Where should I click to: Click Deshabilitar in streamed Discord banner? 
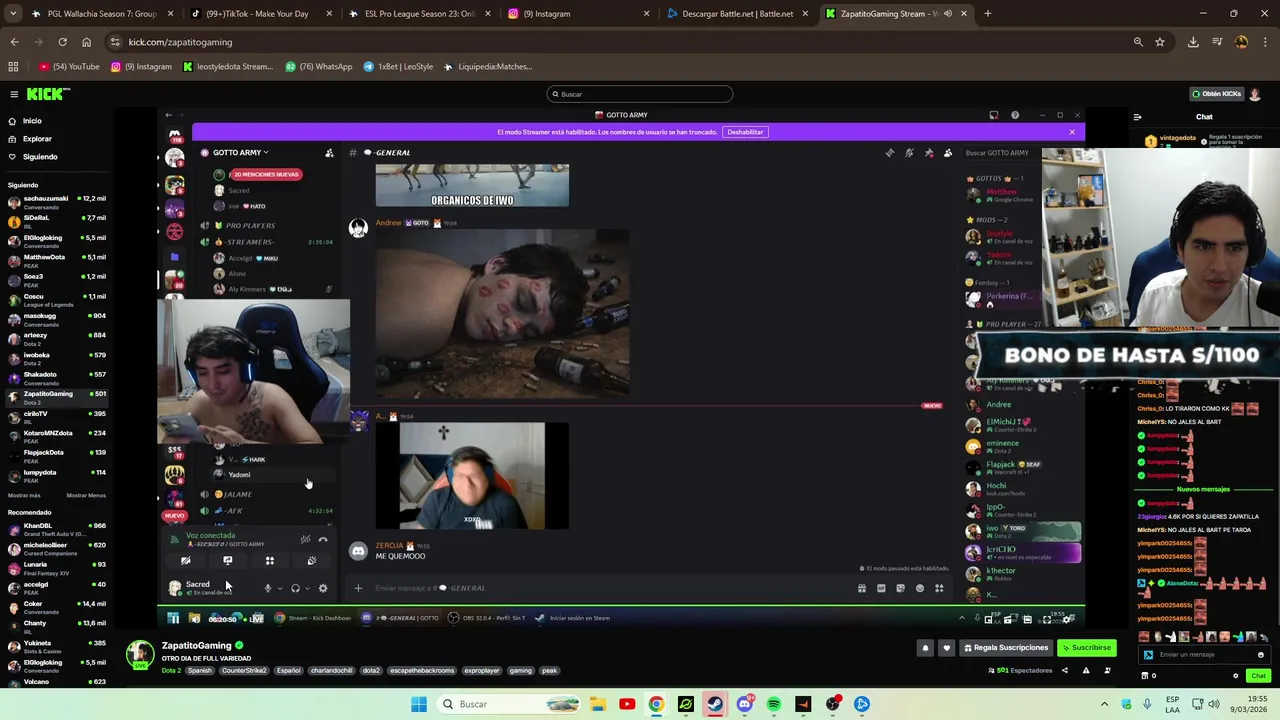(x=745, y=132)
